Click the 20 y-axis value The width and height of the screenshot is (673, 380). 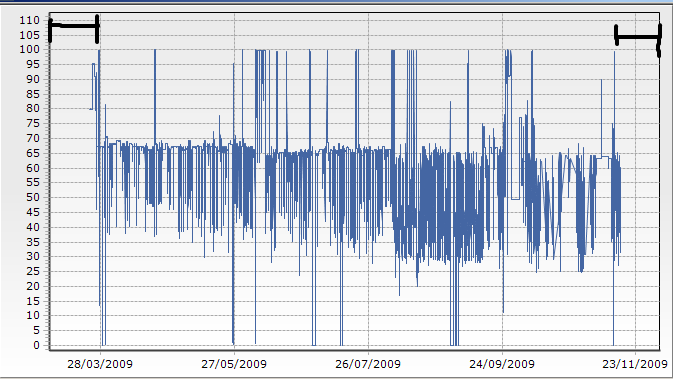33,286
